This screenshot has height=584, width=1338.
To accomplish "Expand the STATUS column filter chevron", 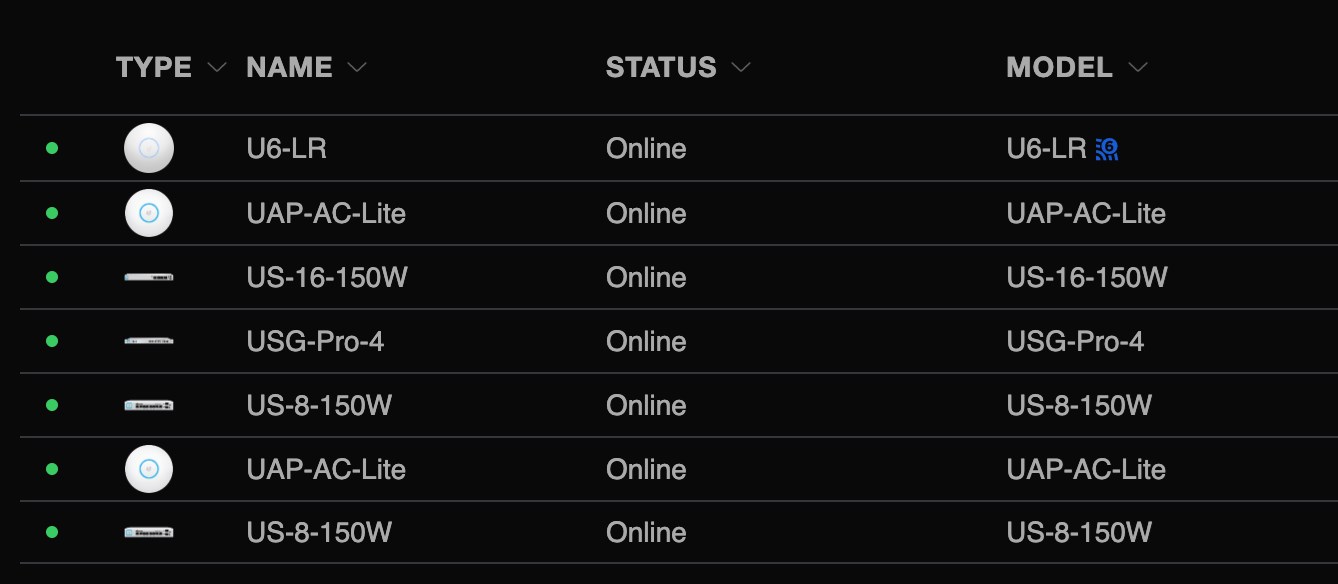I will click(x=740, y=68).
